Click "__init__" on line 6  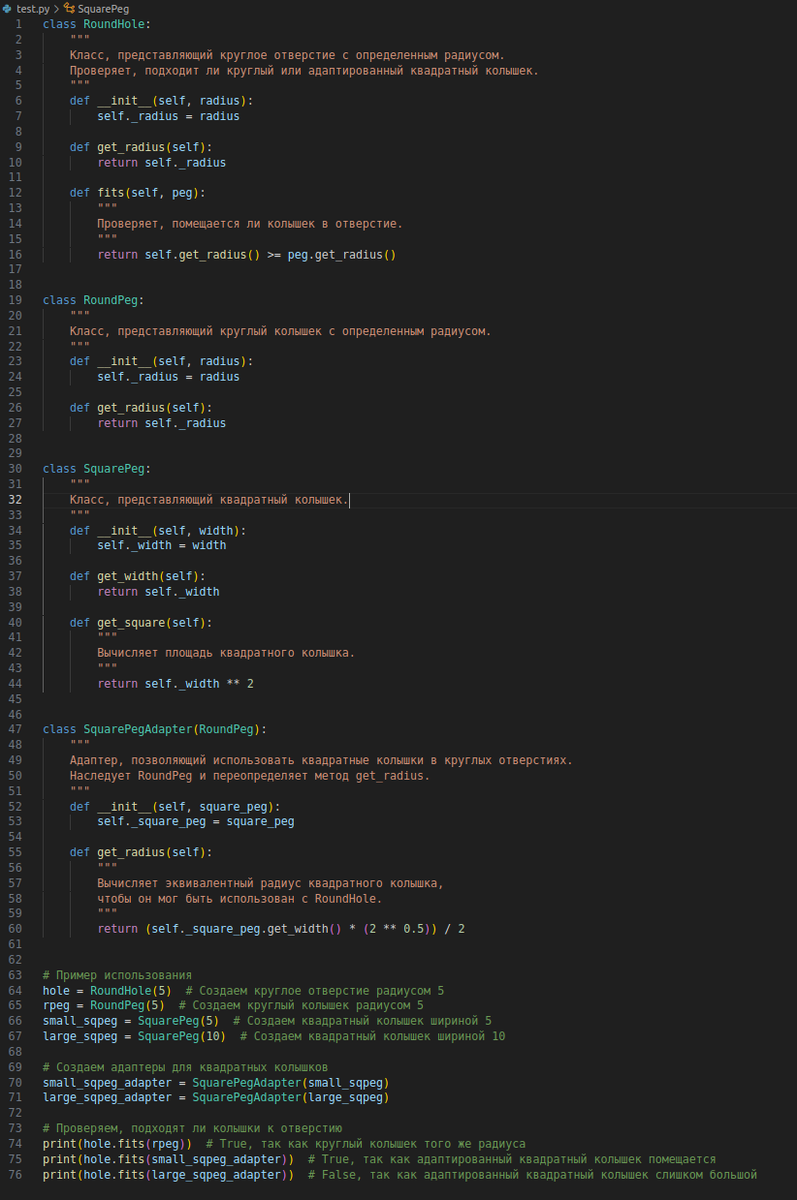click(x=124, y=100)
